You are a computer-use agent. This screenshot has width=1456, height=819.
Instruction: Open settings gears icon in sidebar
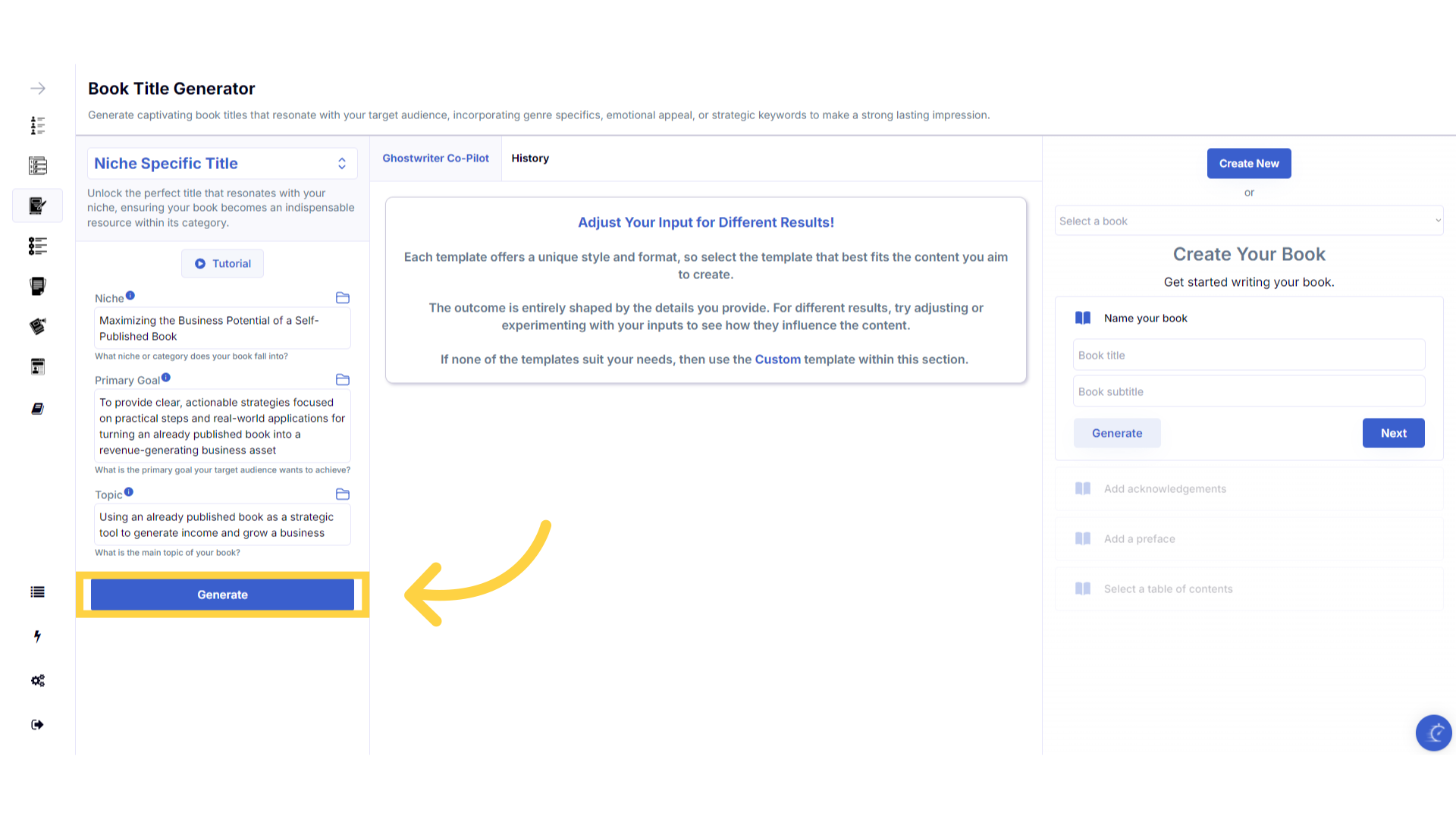(x=37, y=680)
